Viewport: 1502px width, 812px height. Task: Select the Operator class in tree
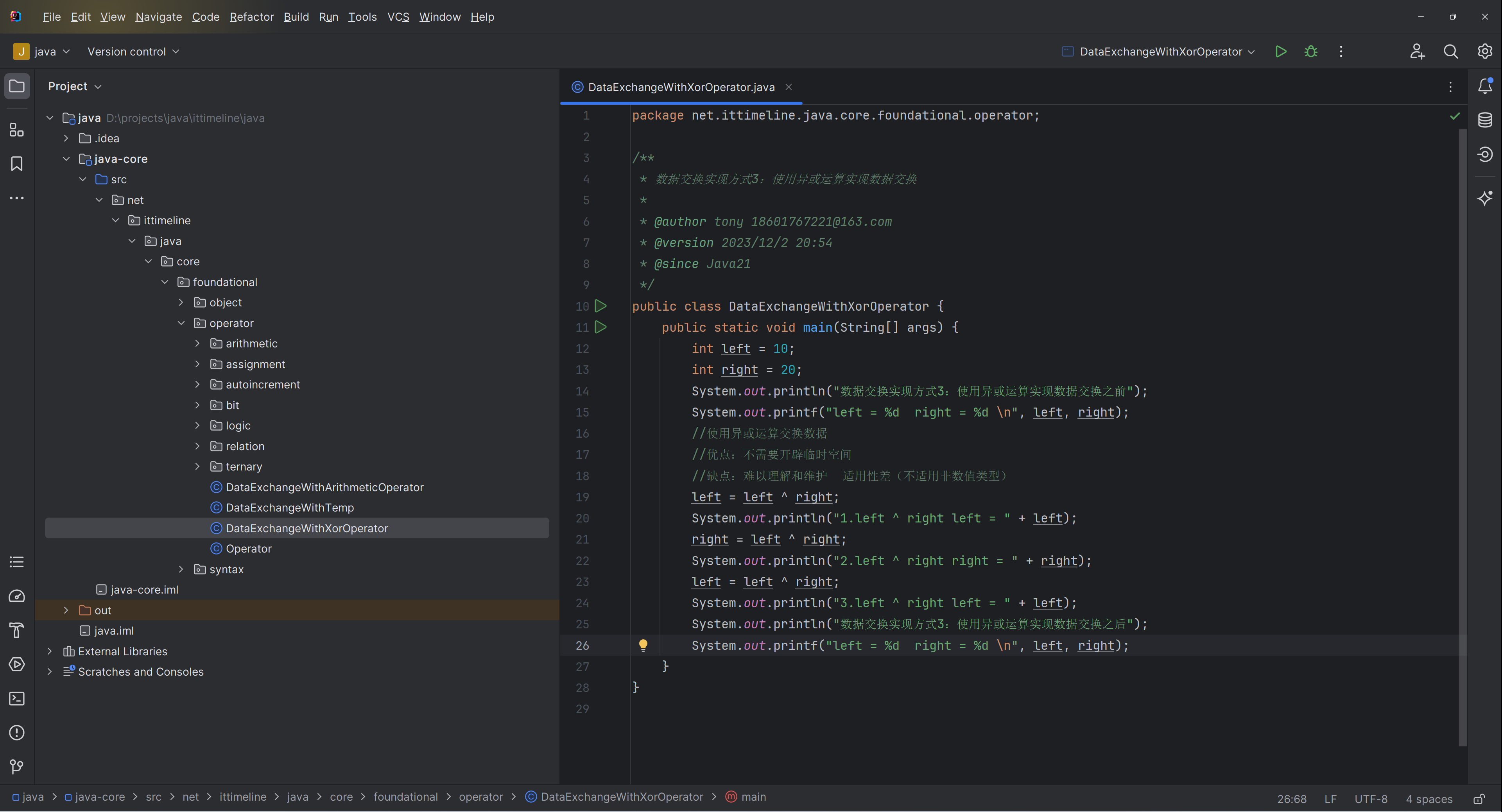click(248, 549)
